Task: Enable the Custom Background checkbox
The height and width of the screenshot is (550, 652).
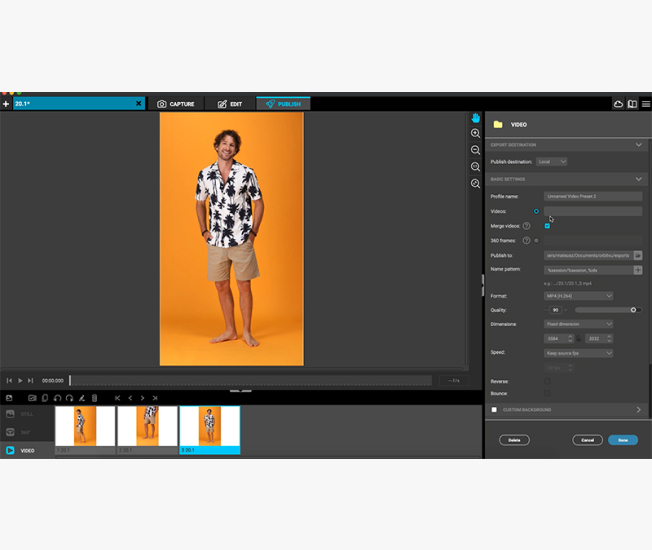Action: (494, 409)
